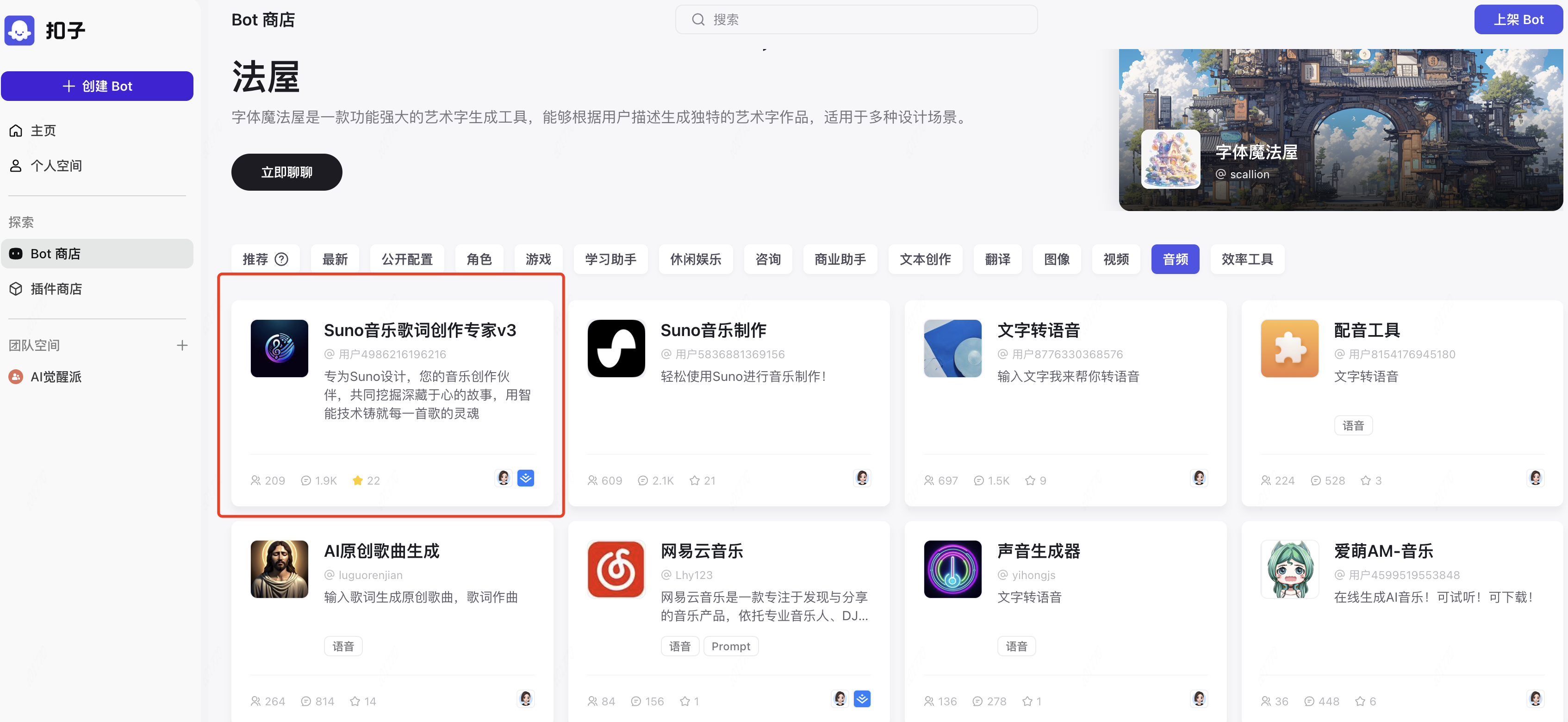The image size is (1568, 722).
Task: Select the 图像 category tab
Action: [1058, 259]
